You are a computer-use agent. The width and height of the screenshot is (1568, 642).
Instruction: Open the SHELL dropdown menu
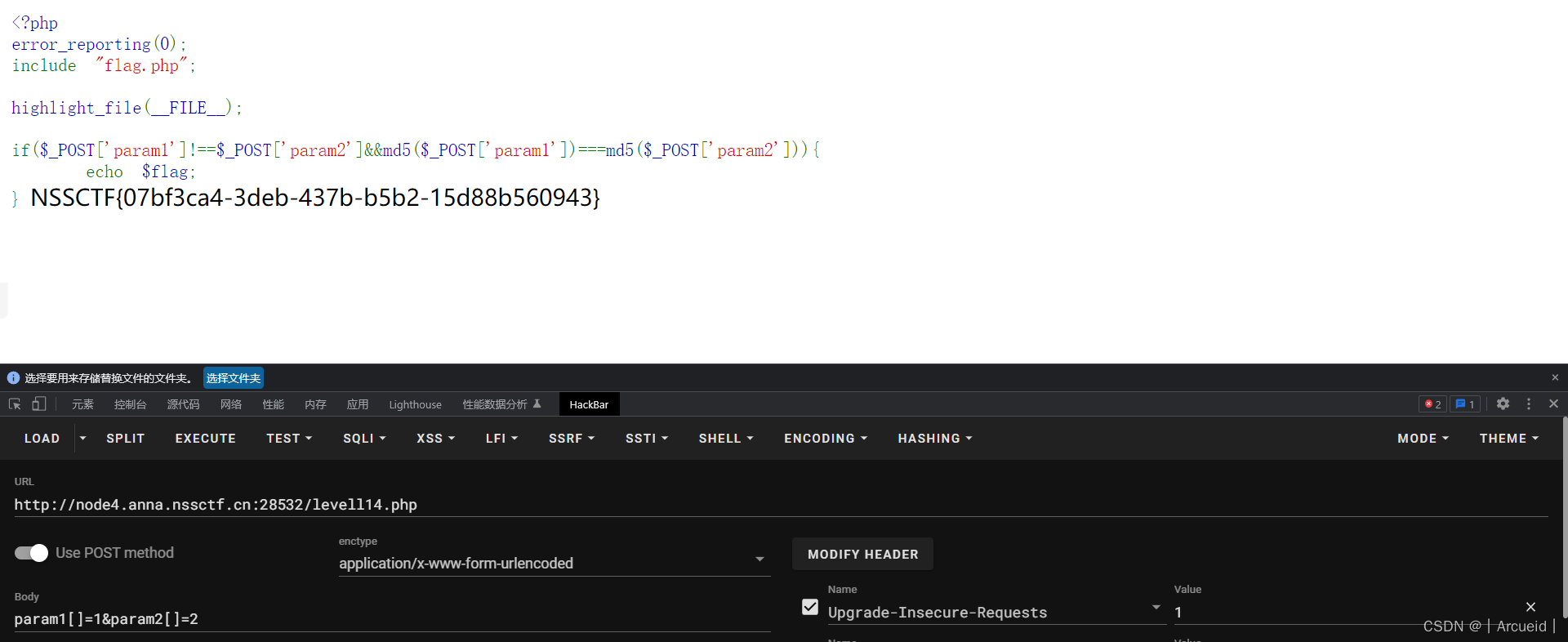tap(726, 439)
